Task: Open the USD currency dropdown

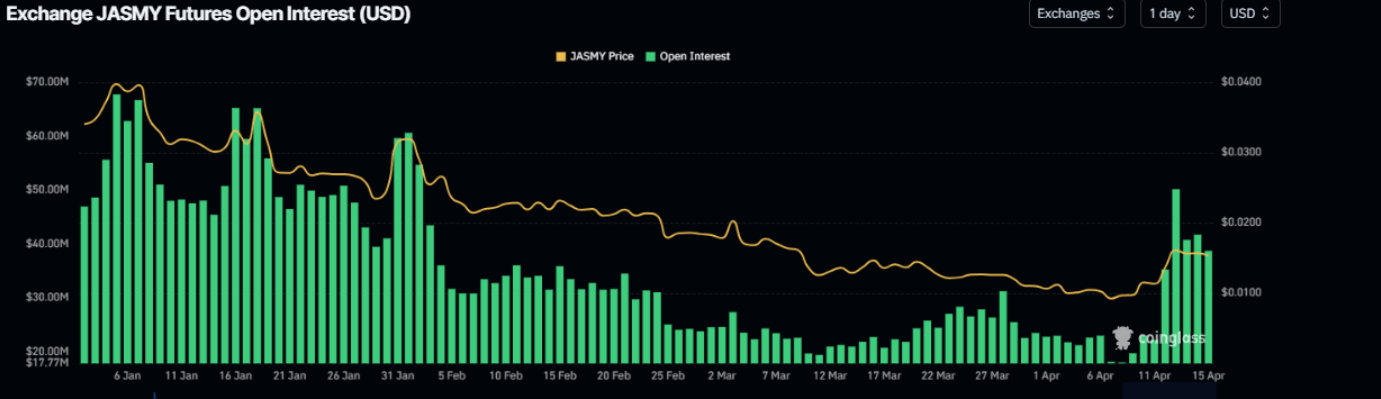Action: tap(1250, 14)
